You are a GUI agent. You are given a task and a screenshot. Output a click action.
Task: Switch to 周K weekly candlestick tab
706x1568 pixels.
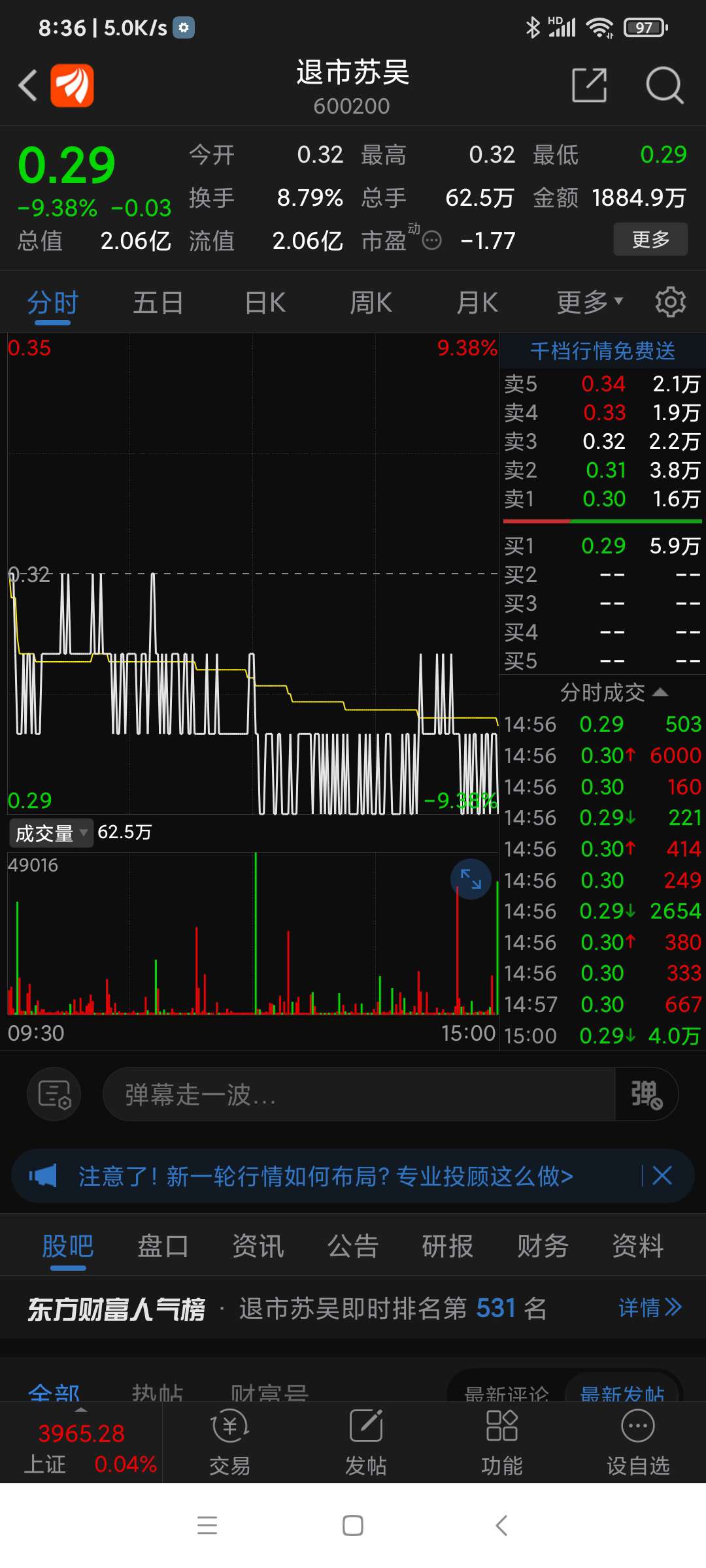coord(371,302)
